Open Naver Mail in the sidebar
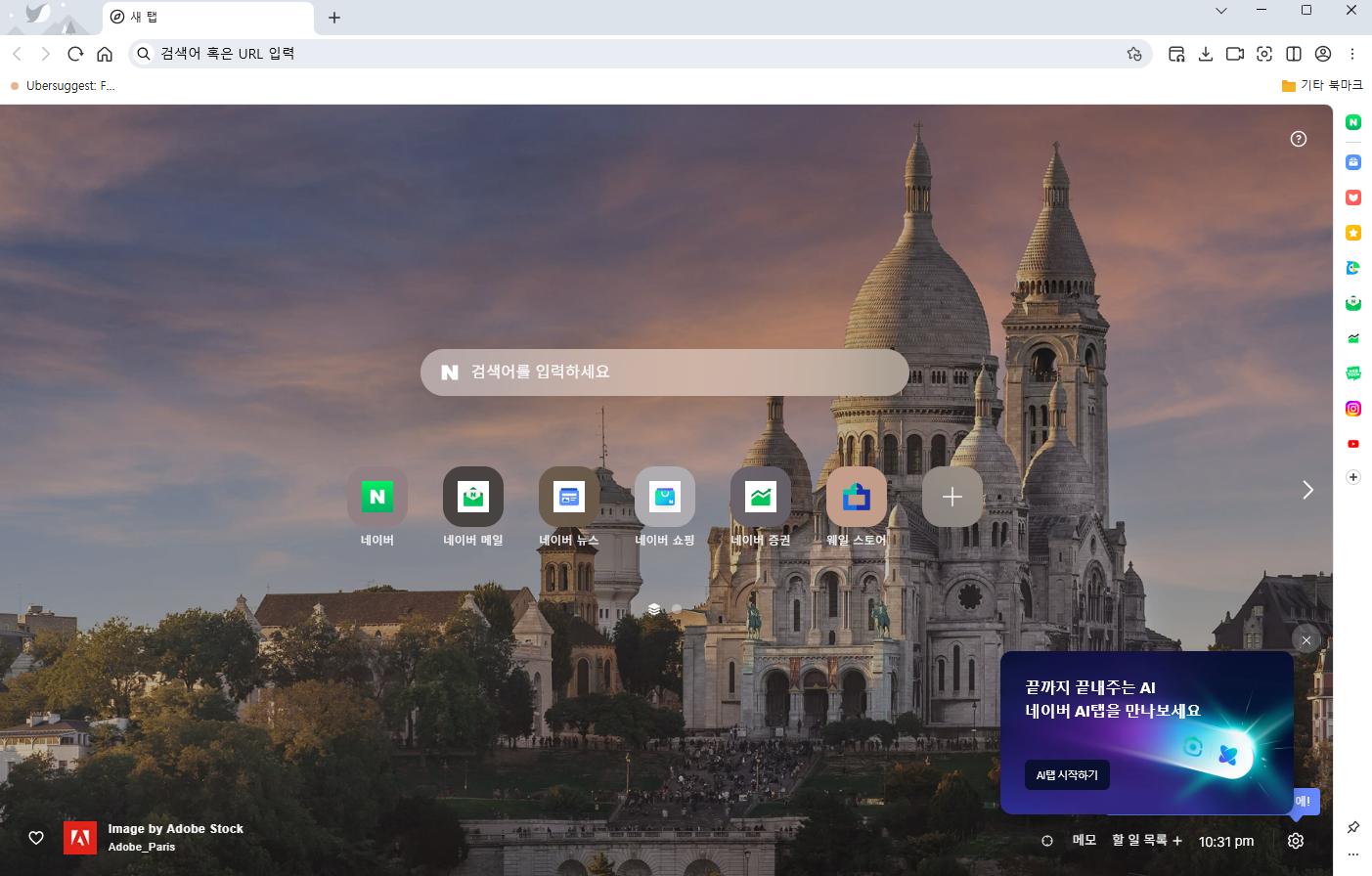Screen dimensions: 1372x876 click(1353, 303)
